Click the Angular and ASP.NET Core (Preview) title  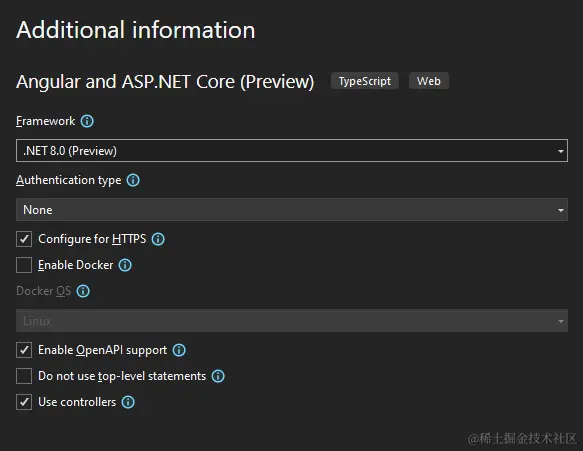pyautogui.click(x=165, y=82)
